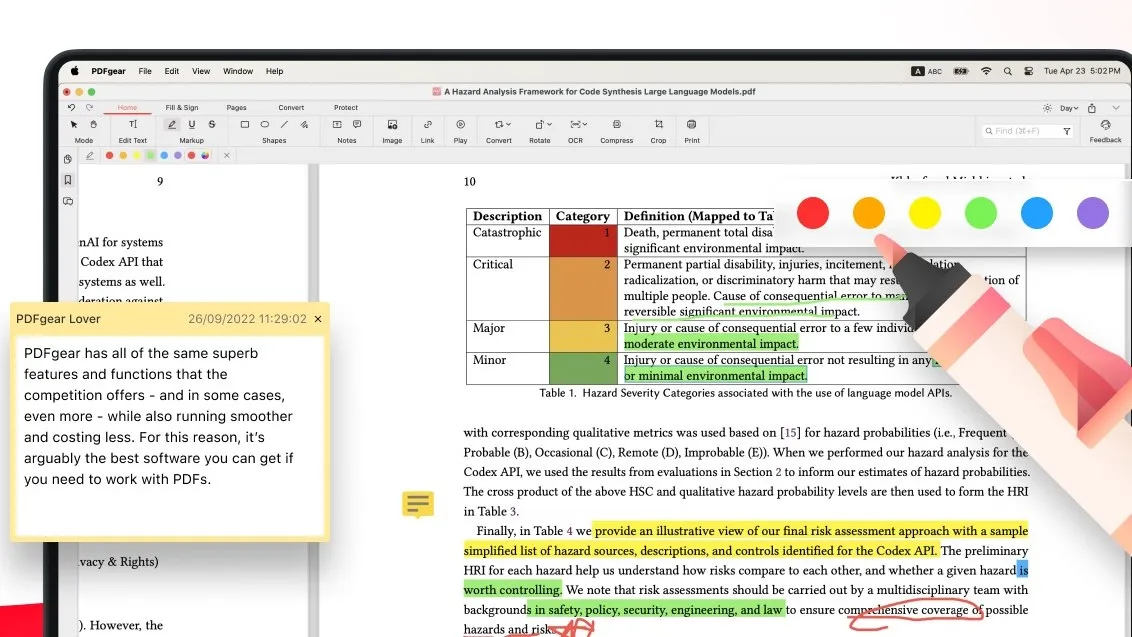Viewport: 1132px width, 637px height.
Task: Open the Day display mode dropdown
Action: coord(1069,108)
